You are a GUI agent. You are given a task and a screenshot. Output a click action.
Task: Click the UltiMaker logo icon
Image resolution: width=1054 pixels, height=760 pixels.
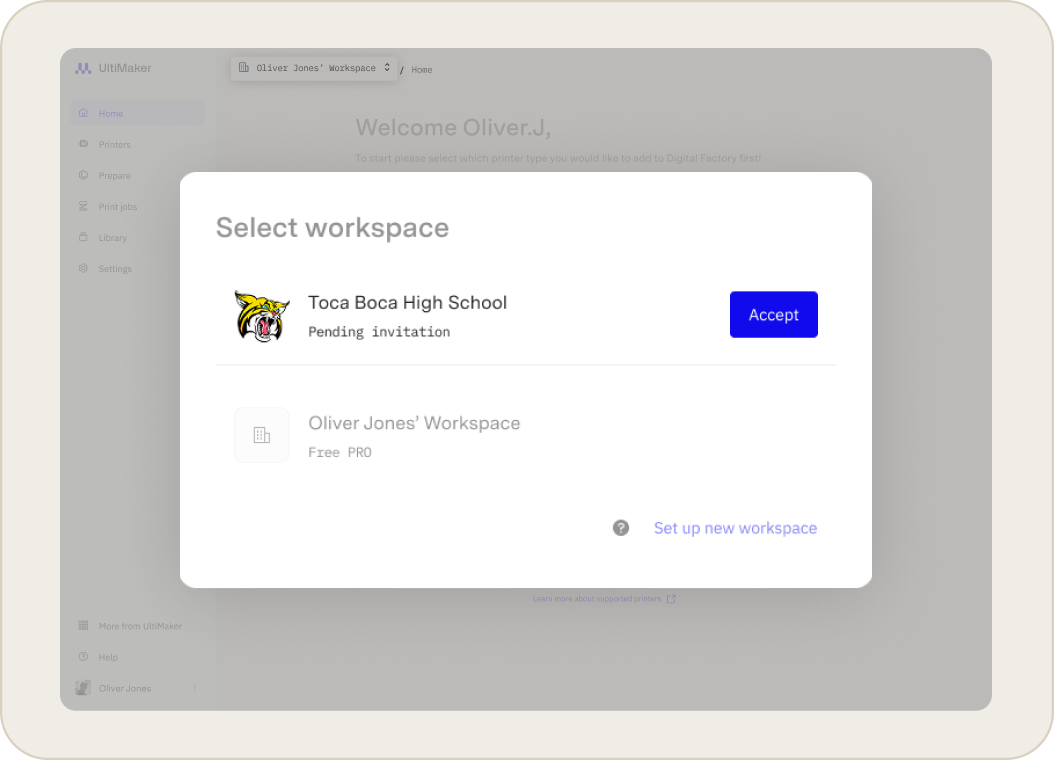click(x=83, y=69)
